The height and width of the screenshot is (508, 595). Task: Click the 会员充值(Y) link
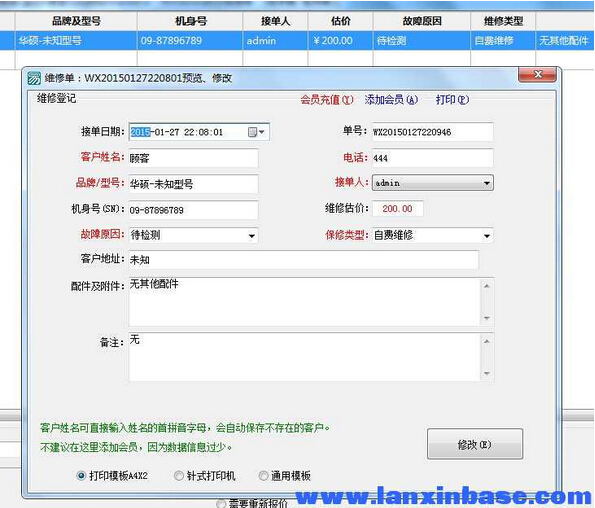[x=327, y=99]
